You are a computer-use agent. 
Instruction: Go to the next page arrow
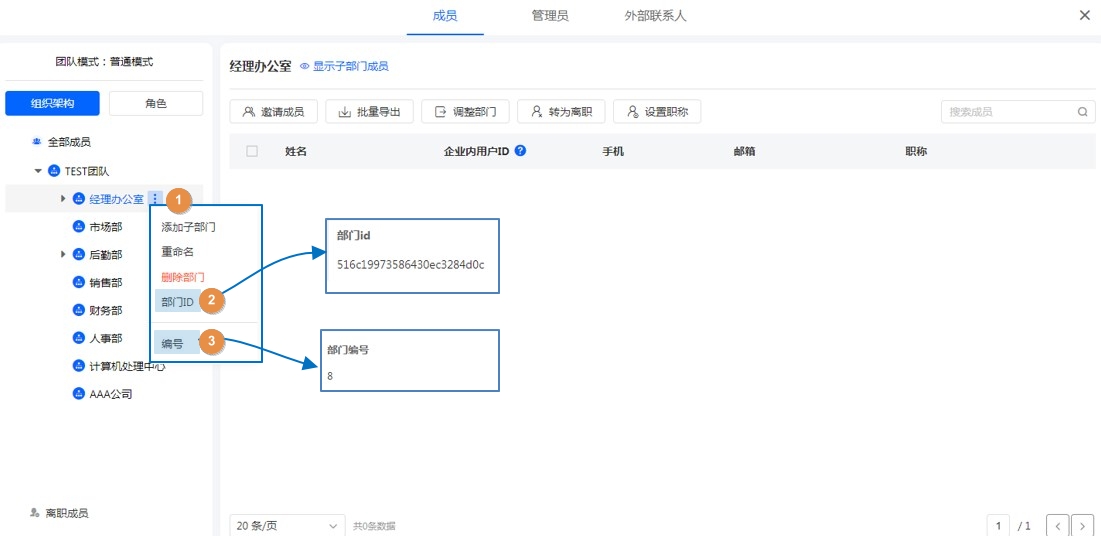point(1082,526)
